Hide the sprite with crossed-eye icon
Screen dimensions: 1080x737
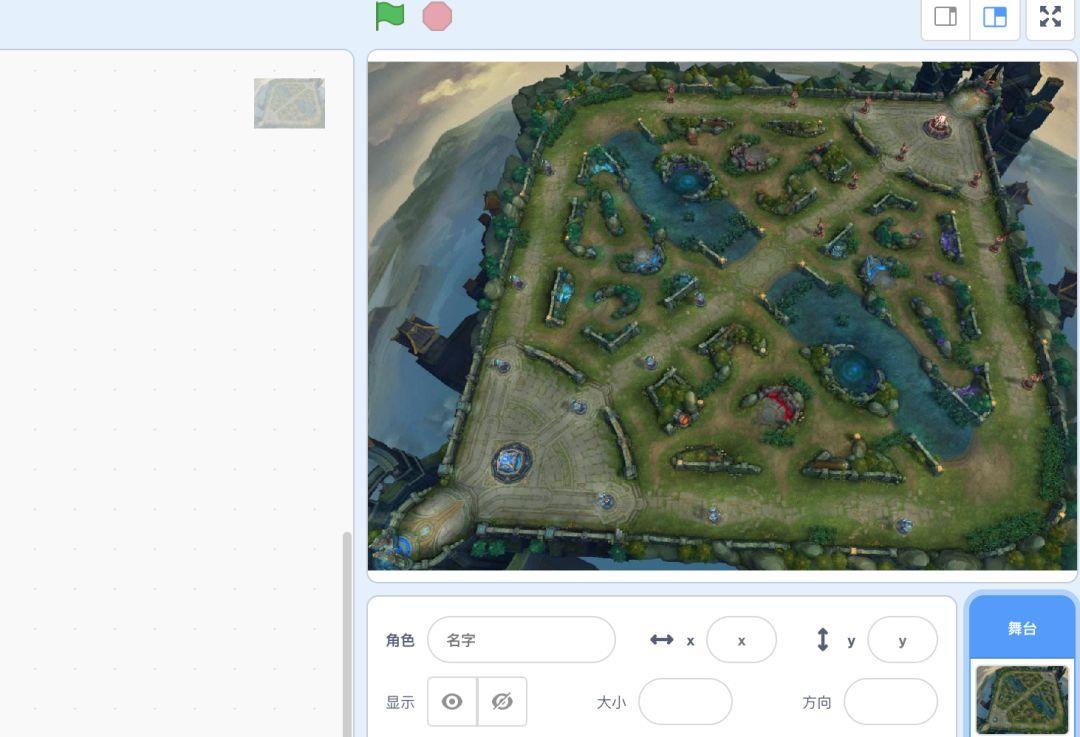pyautogui.click(x=502, y=702)
